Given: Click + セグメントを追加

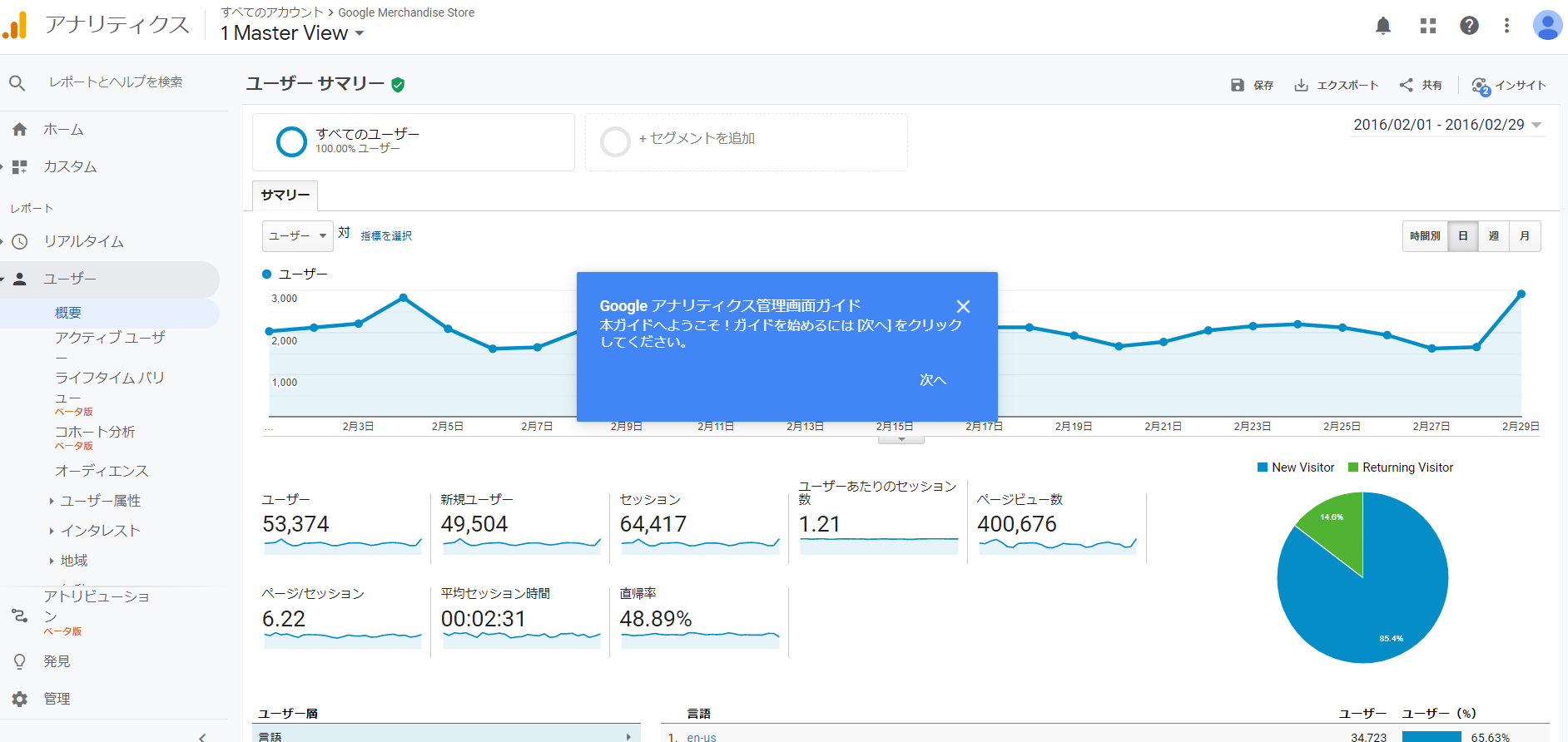Looking at the screenshot, I should 697,138.
